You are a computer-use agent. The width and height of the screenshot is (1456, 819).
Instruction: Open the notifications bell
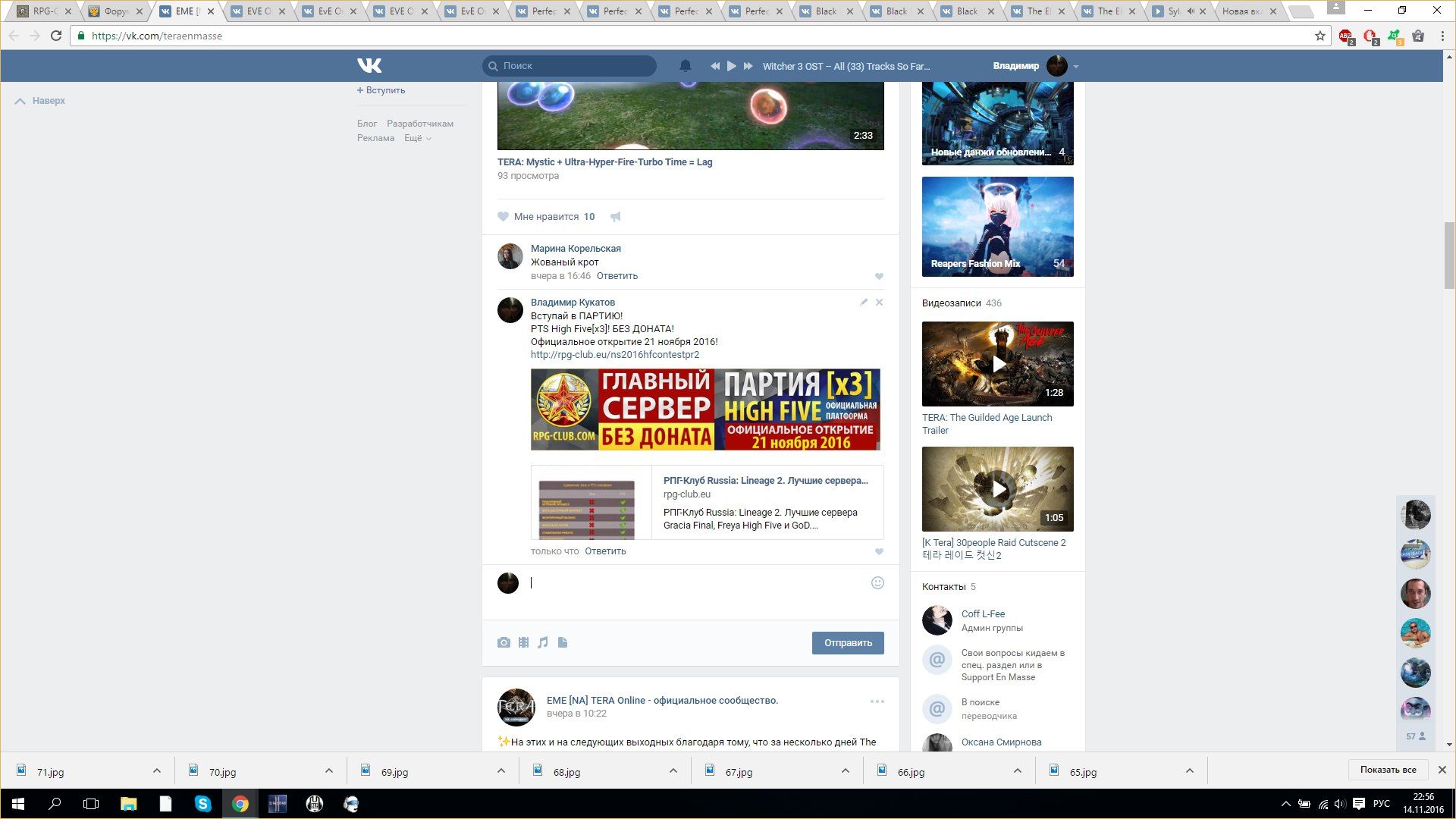tap(685, 66)
